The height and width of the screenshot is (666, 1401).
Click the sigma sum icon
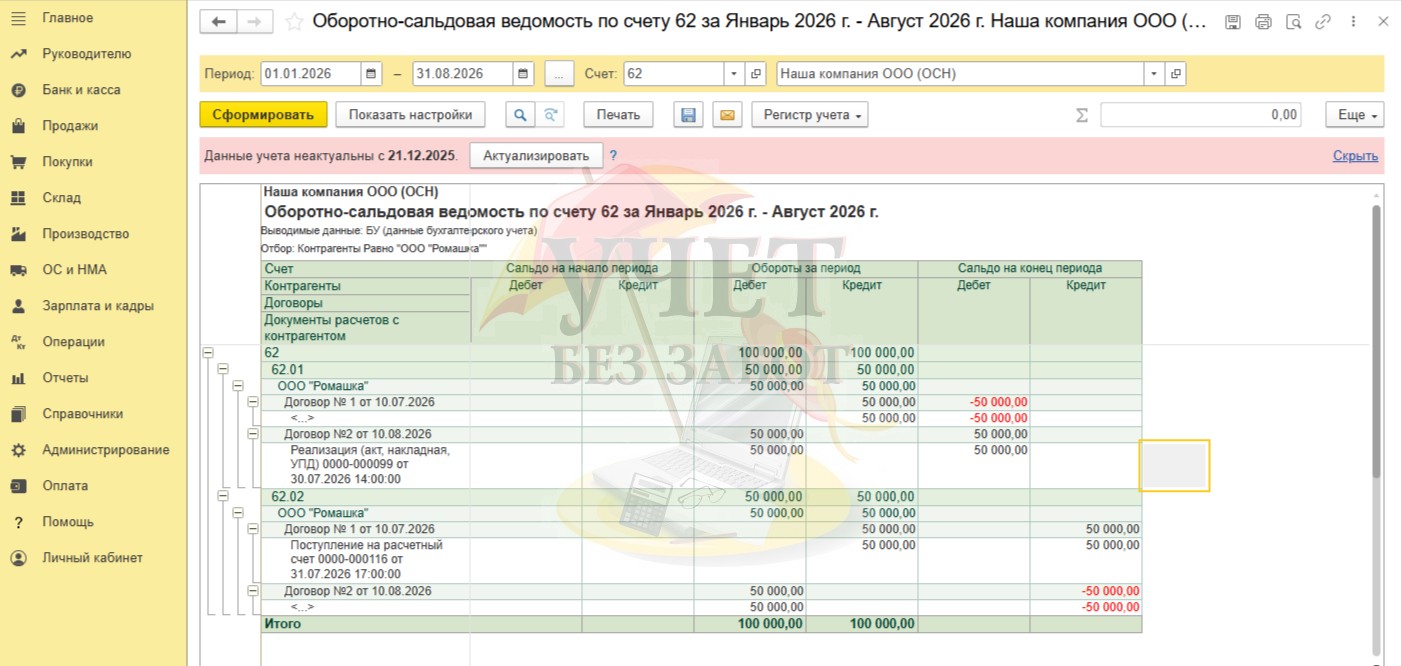(1082, 115)
